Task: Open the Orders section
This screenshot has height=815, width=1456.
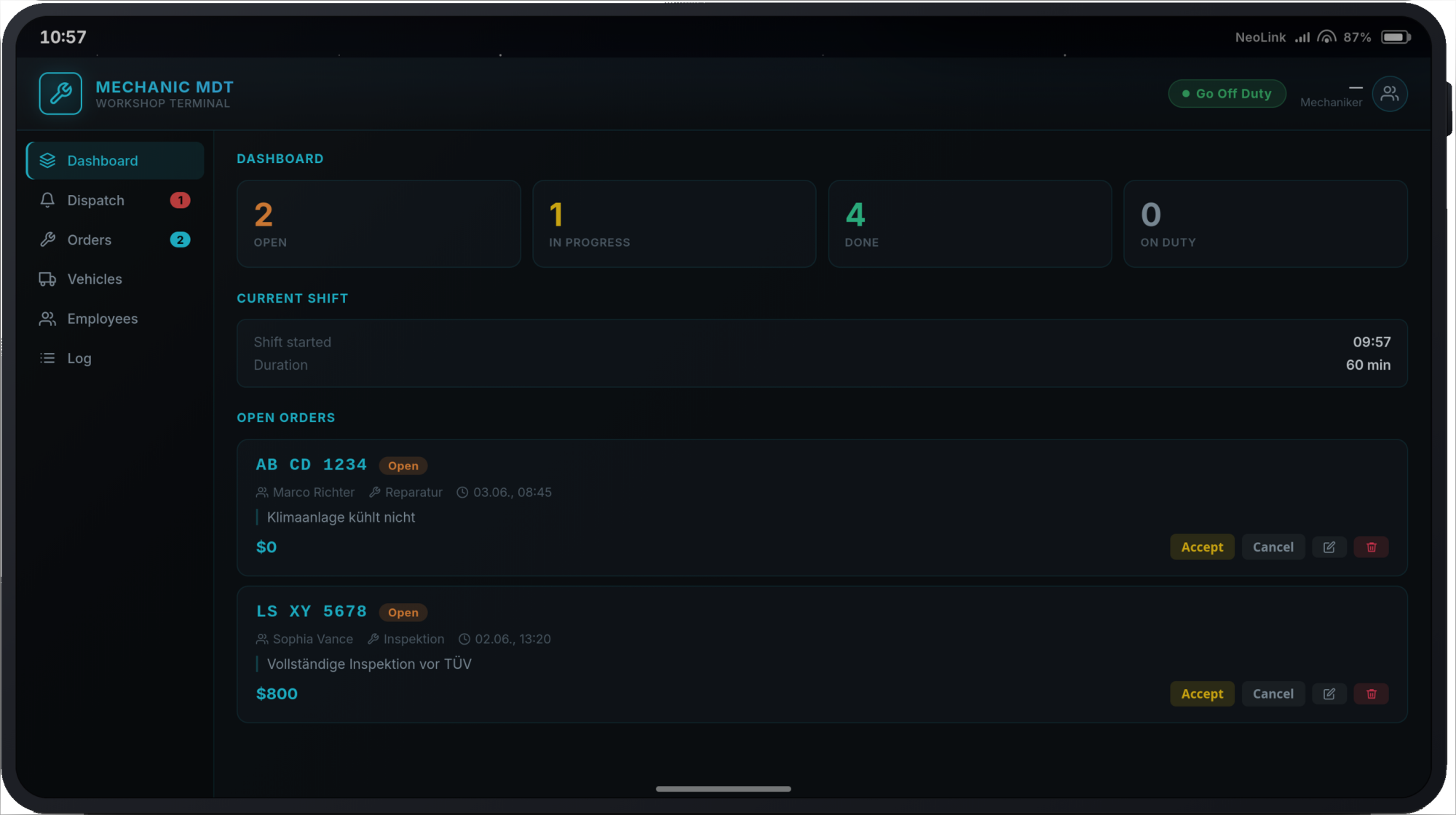Action: [115, 240]
